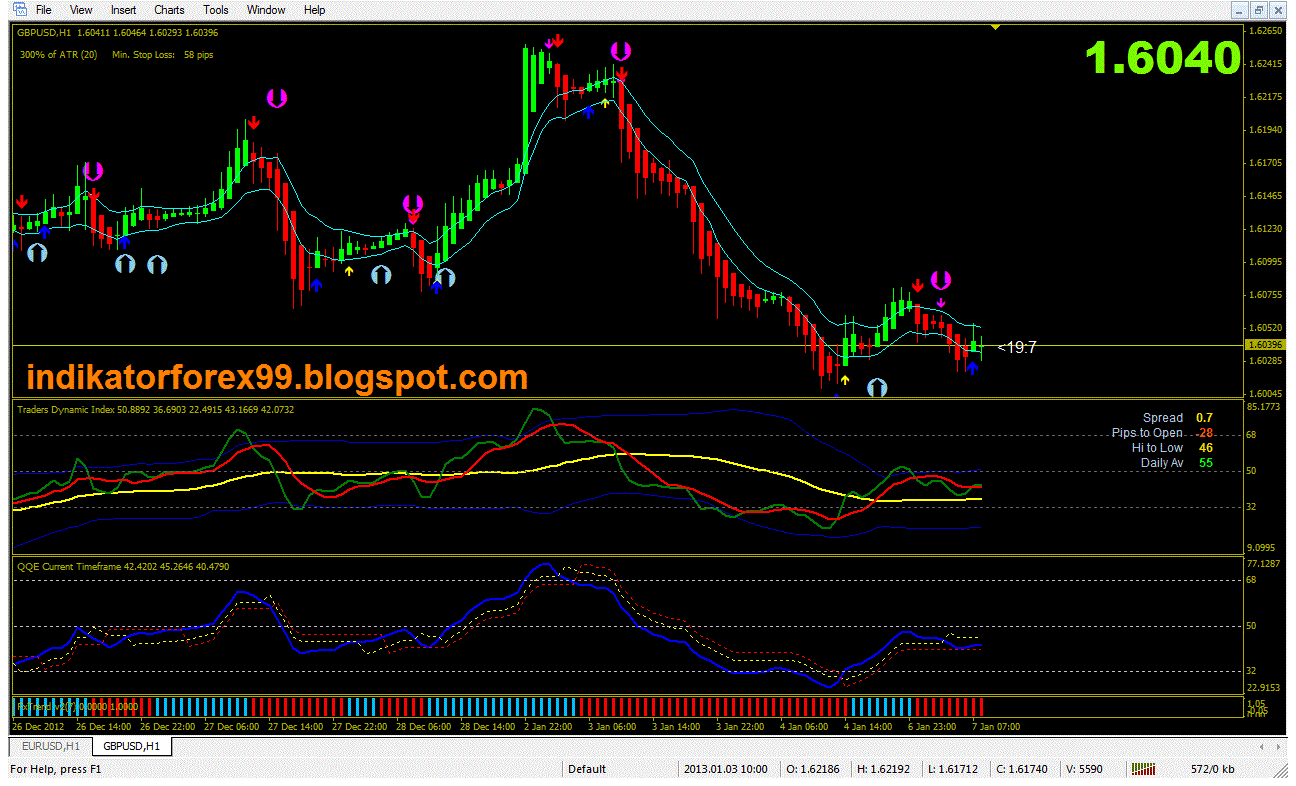Click the 'V: 5590' volume field

[1085, 769]
